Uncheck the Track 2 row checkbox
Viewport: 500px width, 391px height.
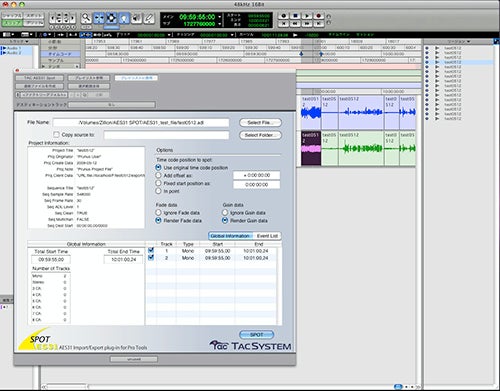(x=151, y=257)
